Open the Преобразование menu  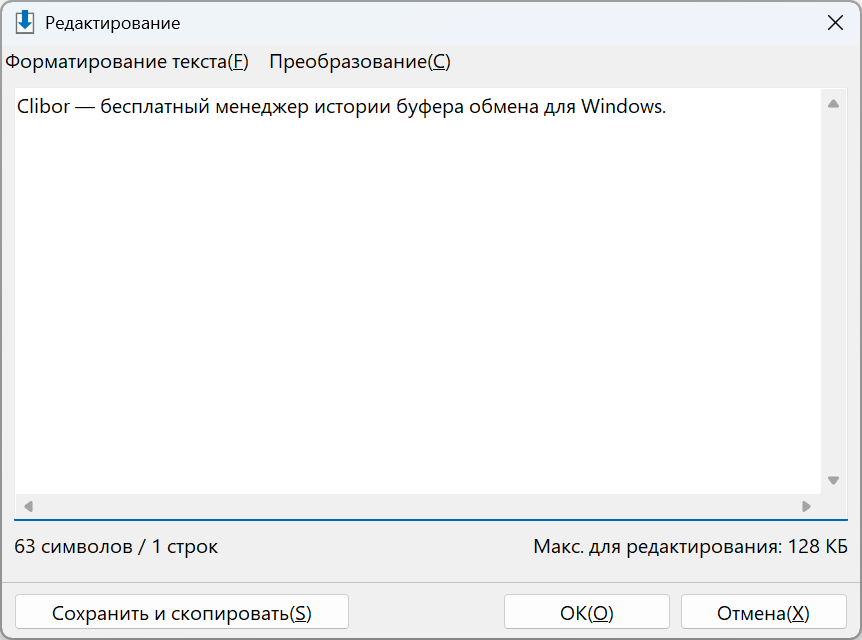(x=360, y=62)
